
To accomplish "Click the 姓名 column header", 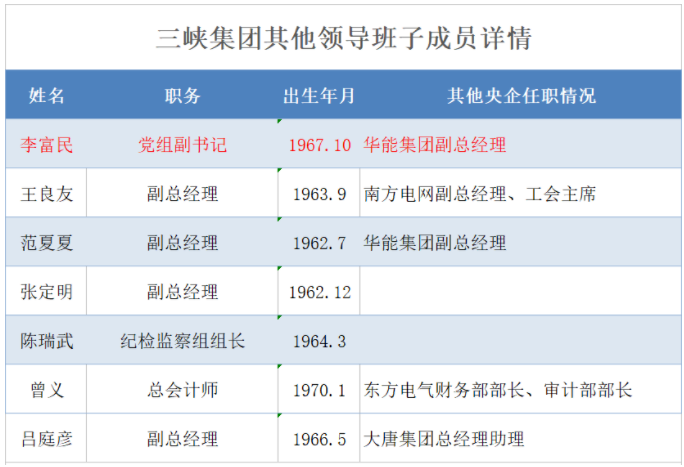I will (47, 95).
